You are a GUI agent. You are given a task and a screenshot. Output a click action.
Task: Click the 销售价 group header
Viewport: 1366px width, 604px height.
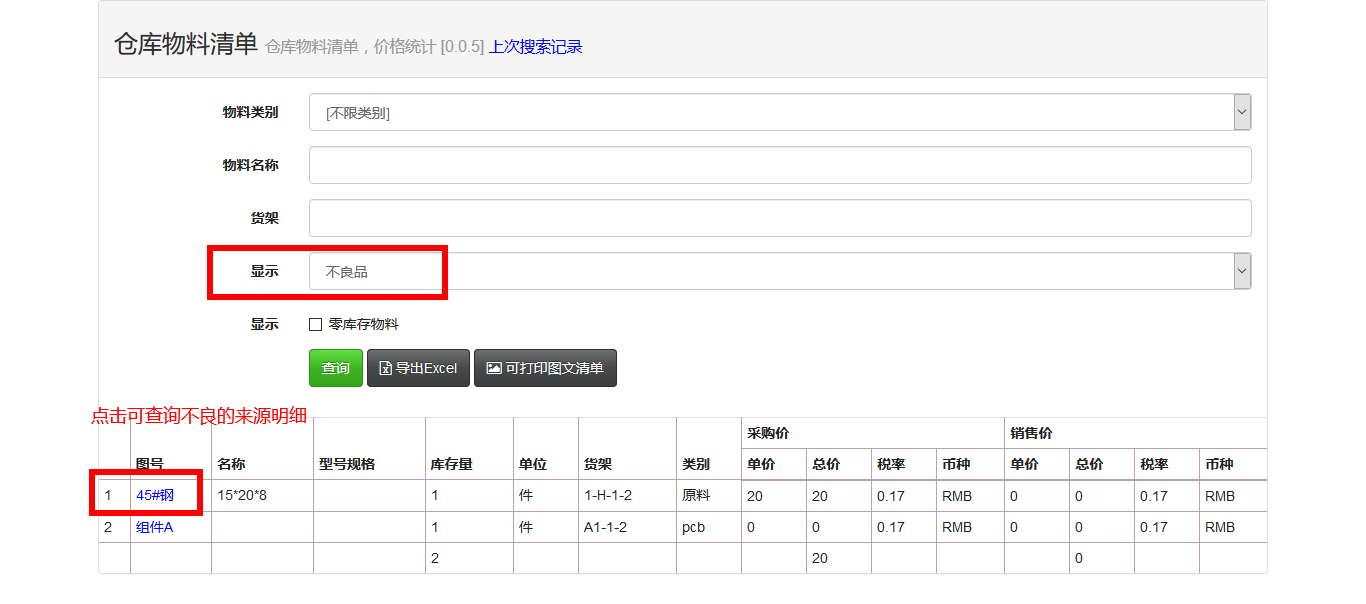pos(1031,433)
